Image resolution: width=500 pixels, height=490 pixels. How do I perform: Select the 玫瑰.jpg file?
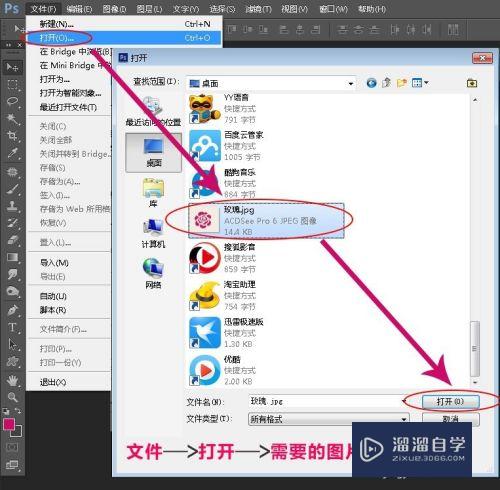[266, 220]
